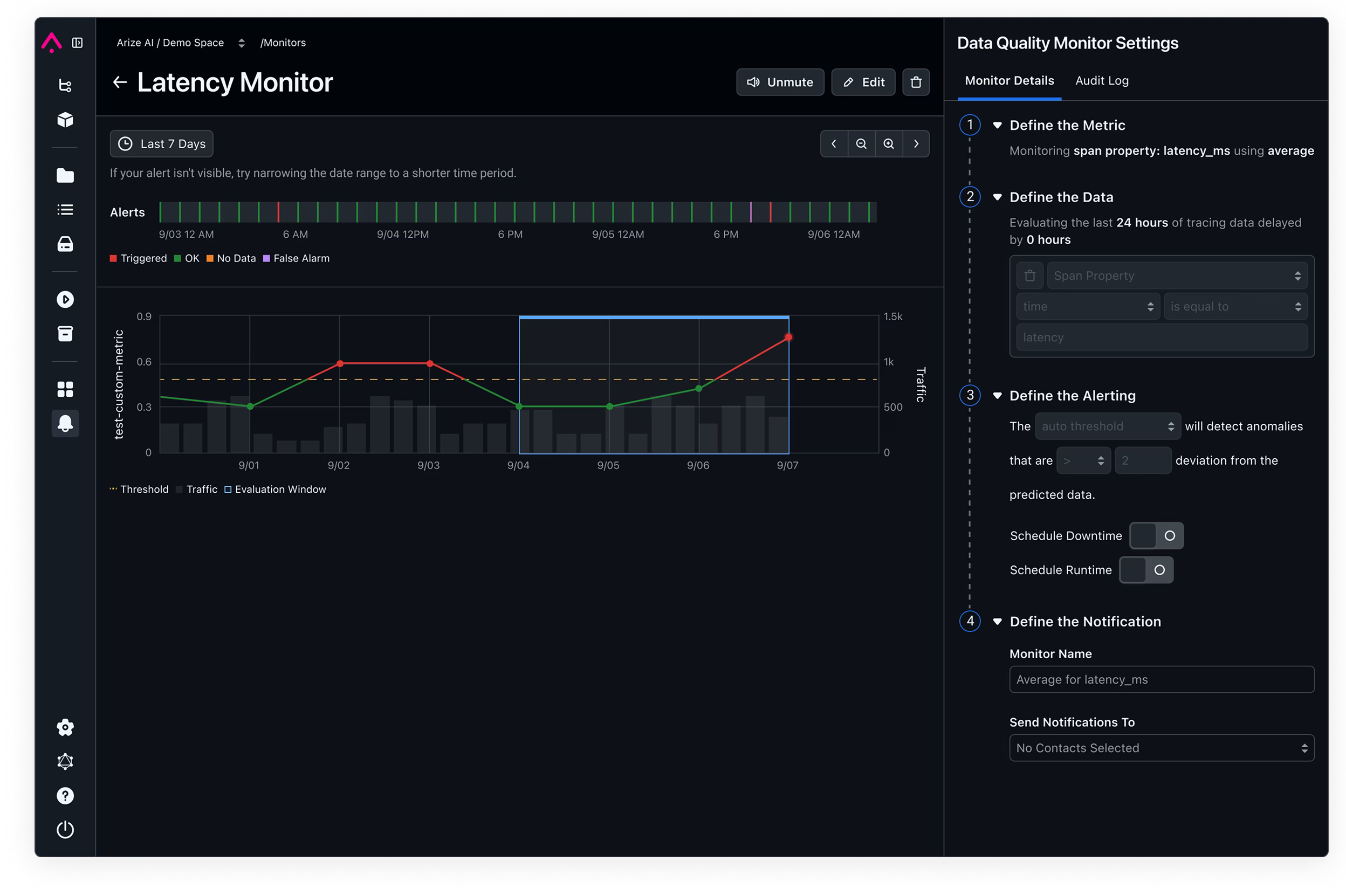Screen dimensions: 1346x896
Task: Click the Edit button
Action: tap(863, 82)
